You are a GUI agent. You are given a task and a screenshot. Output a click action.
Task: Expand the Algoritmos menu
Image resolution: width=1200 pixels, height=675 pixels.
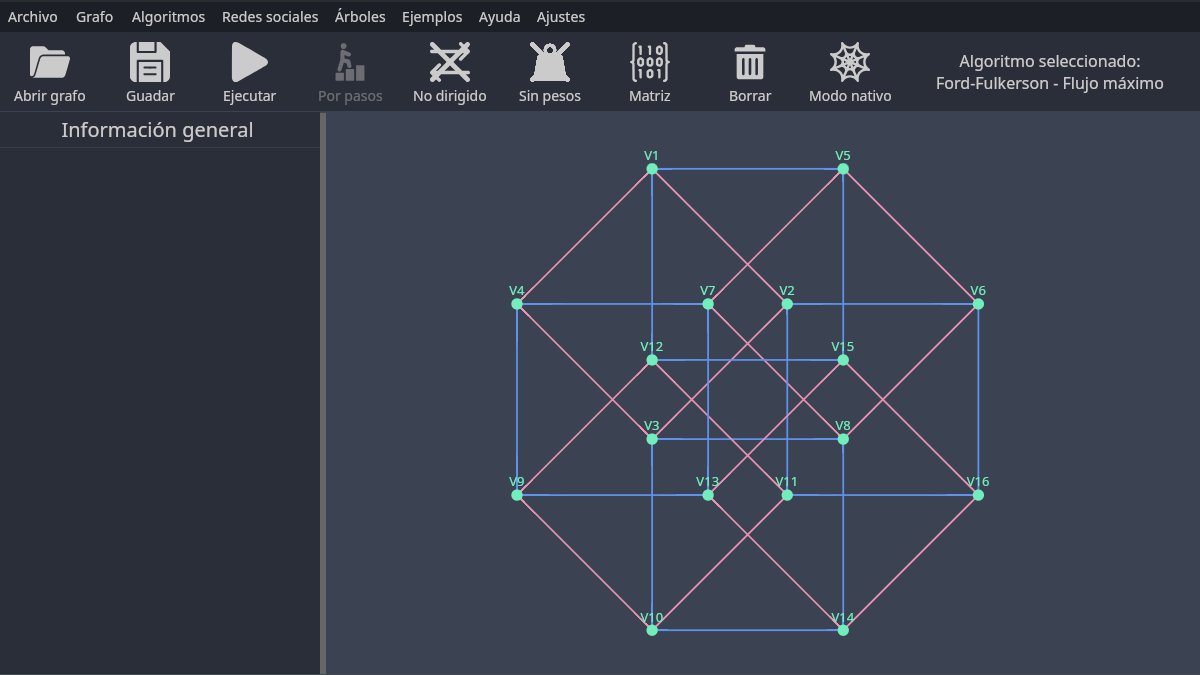168,17
